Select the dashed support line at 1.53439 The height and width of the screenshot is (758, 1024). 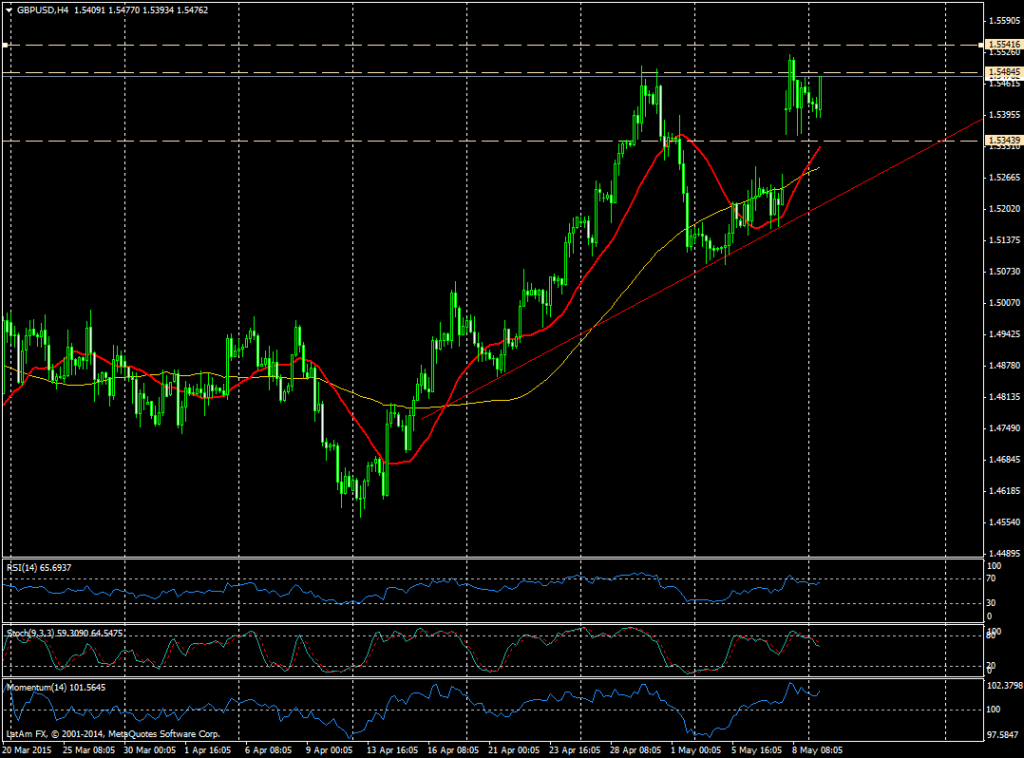click(x=400, y=139)
